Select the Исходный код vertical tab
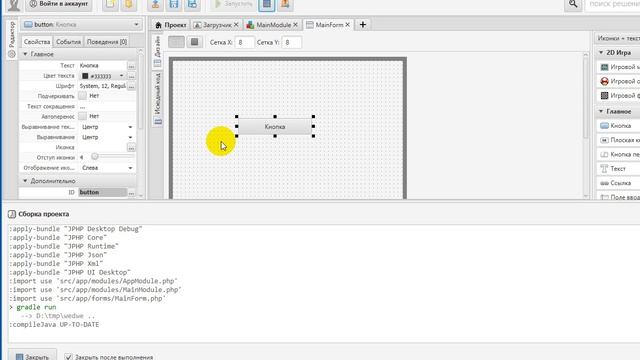This screenshot has width=640, height=360. (x=158, y=99)
